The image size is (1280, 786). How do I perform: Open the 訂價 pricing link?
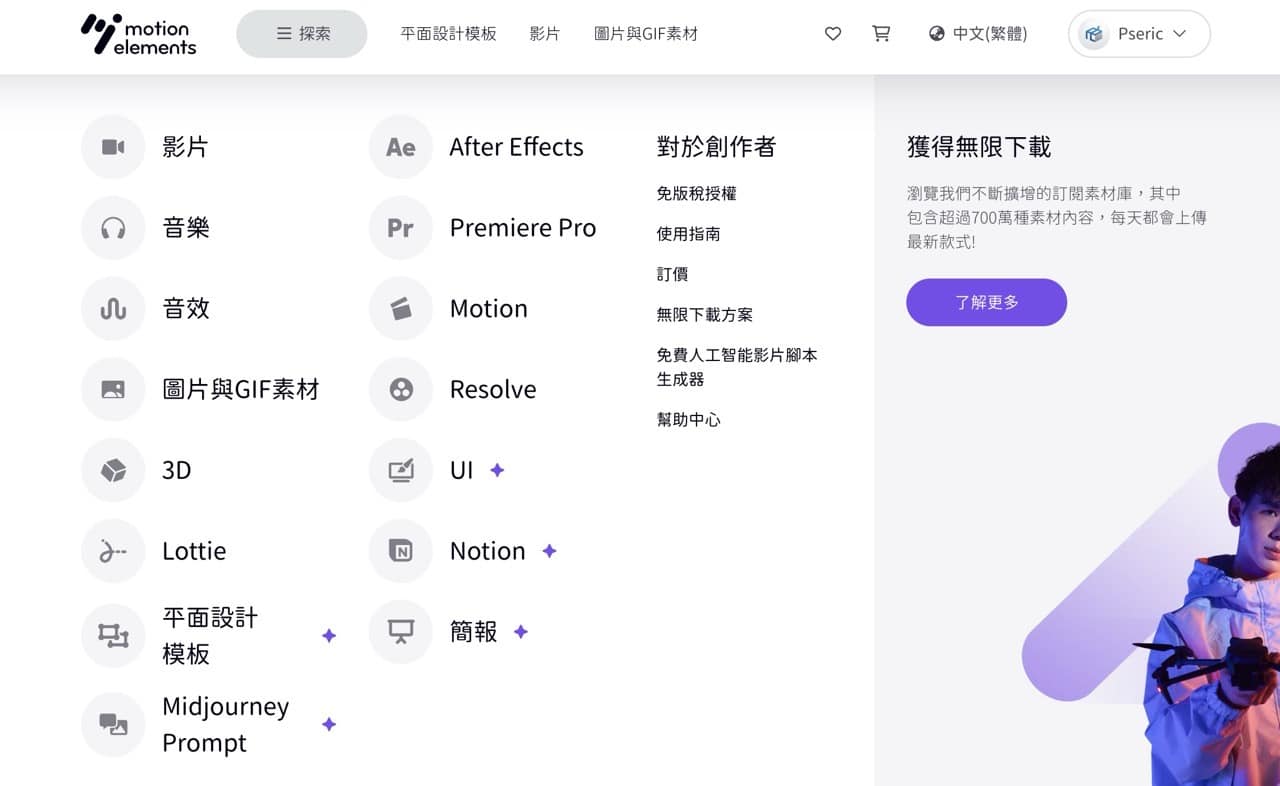point(672,274)
